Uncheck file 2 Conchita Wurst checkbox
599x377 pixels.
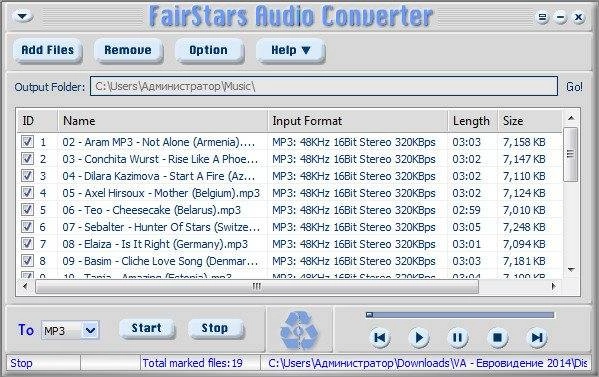tap(27, 159)
